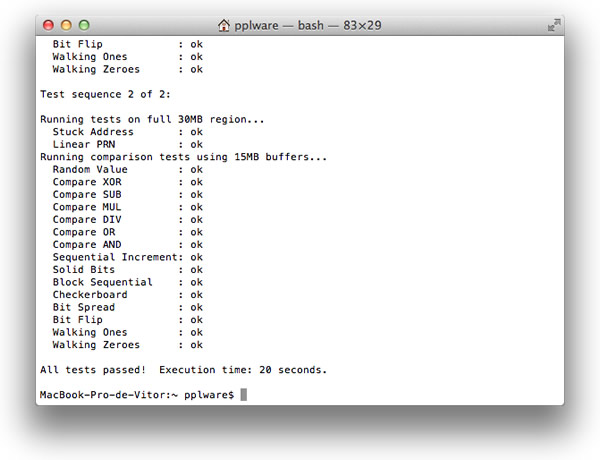Click the 'Compare AND' test label
The image size is (600, 460).
coord(87,245)
